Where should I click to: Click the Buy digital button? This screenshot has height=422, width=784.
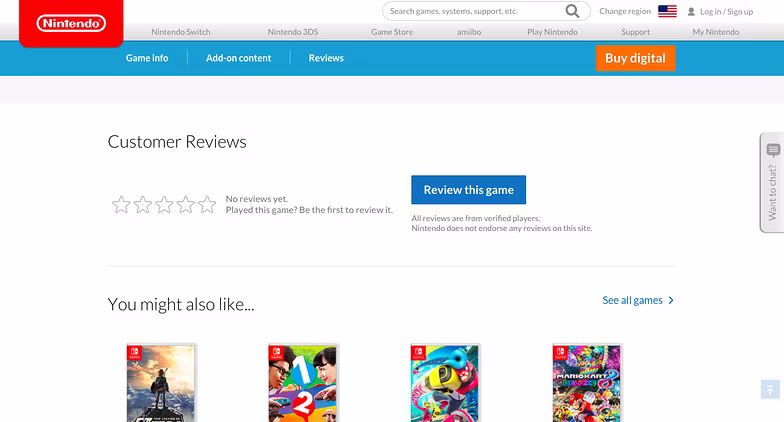(636, 58)
